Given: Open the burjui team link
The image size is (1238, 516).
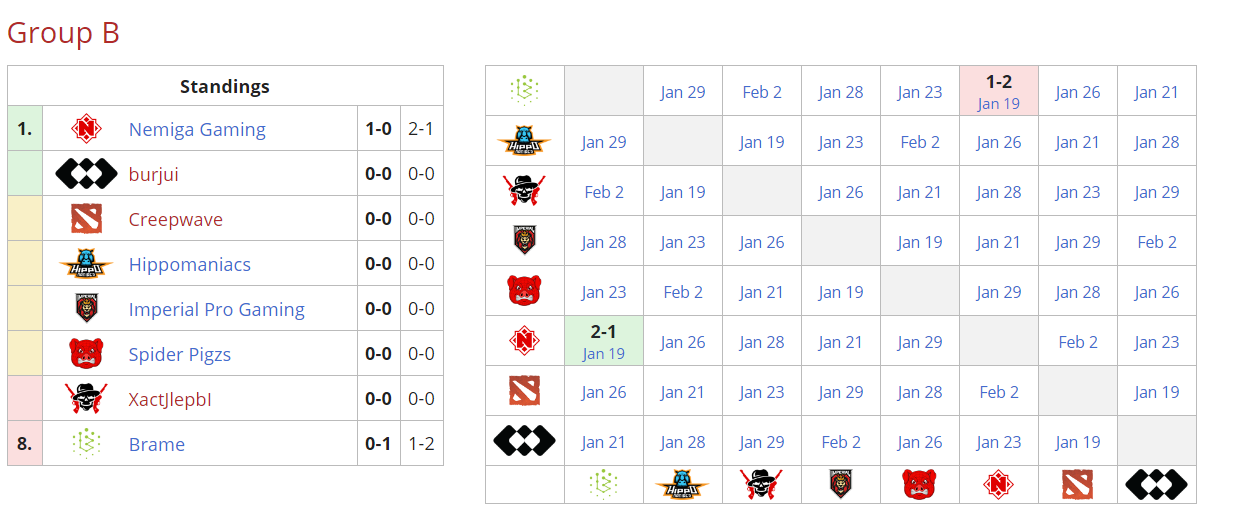Looking at the screenshot, I should coord(153,174).
